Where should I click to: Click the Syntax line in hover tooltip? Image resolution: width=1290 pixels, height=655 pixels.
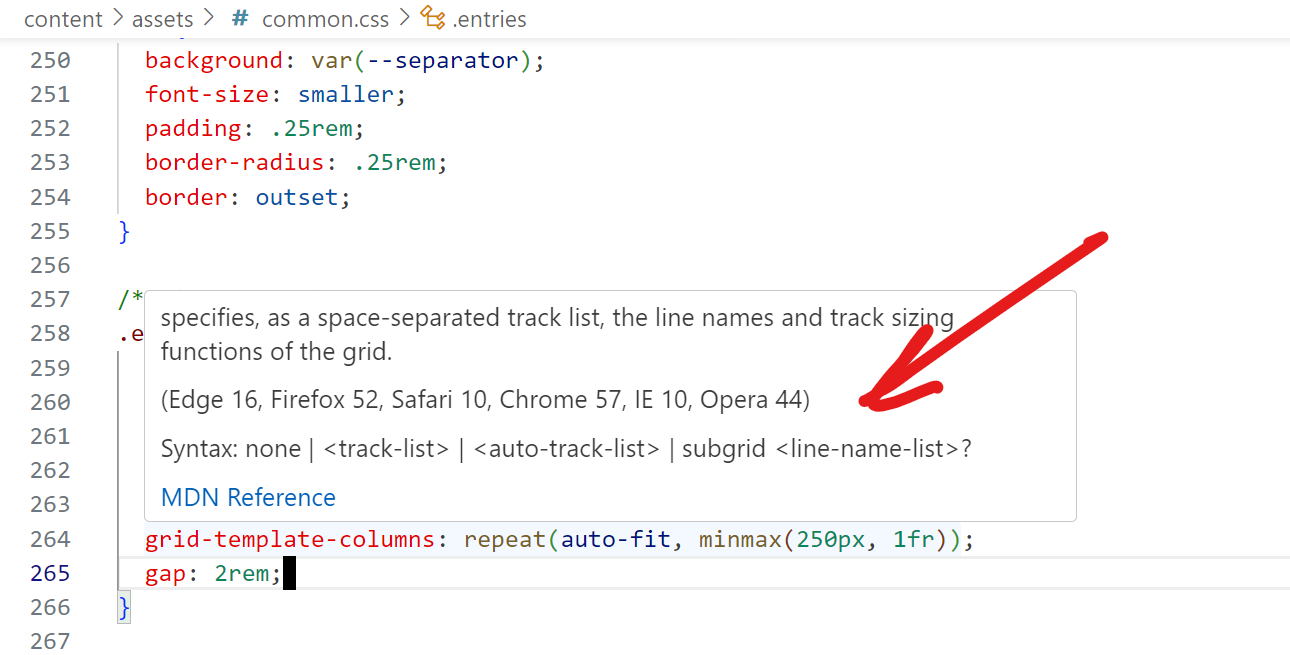pyautogui.click(x=566, y=449)
